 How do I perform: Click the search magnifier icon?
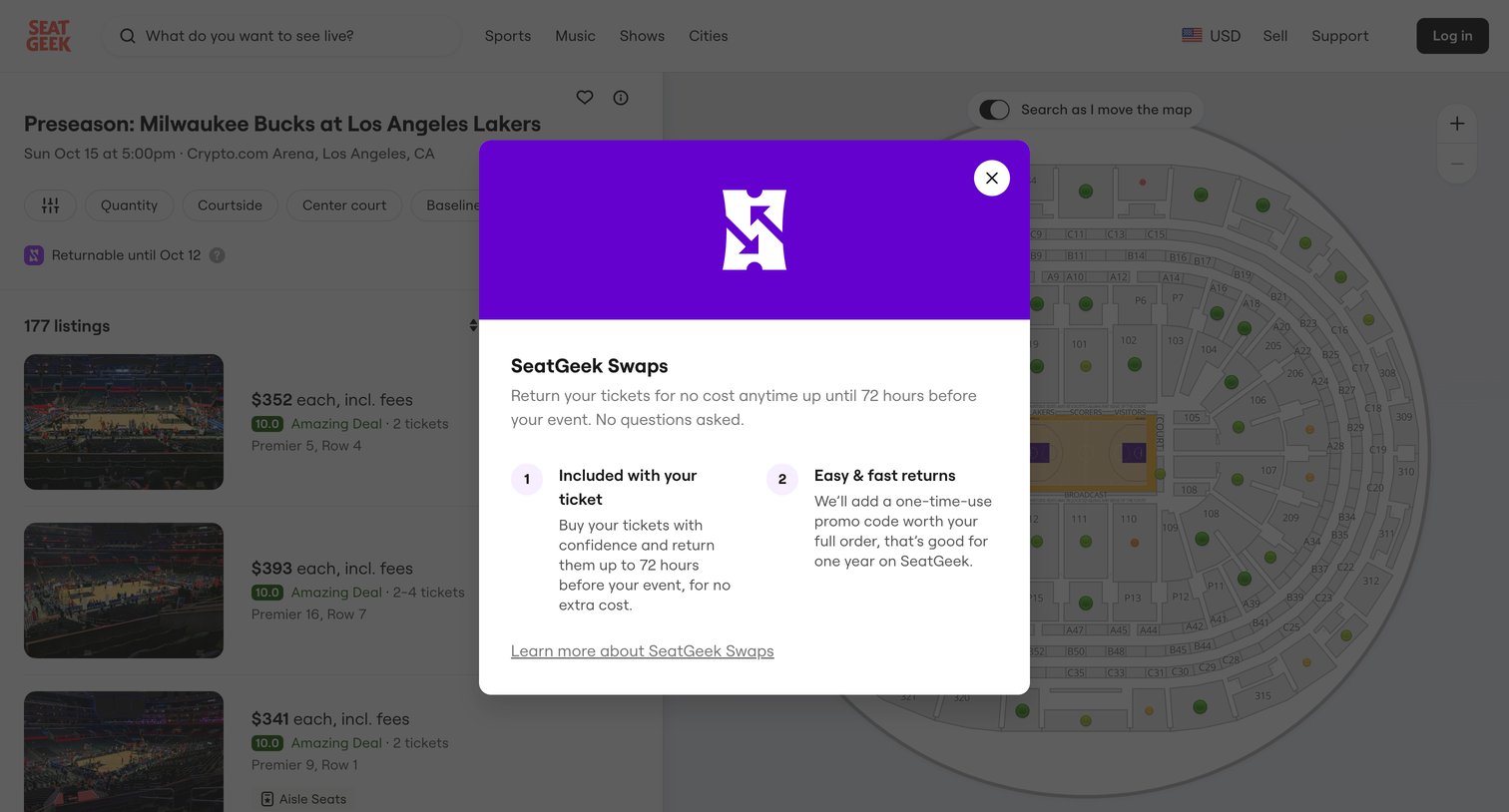(x=128, y=36)
